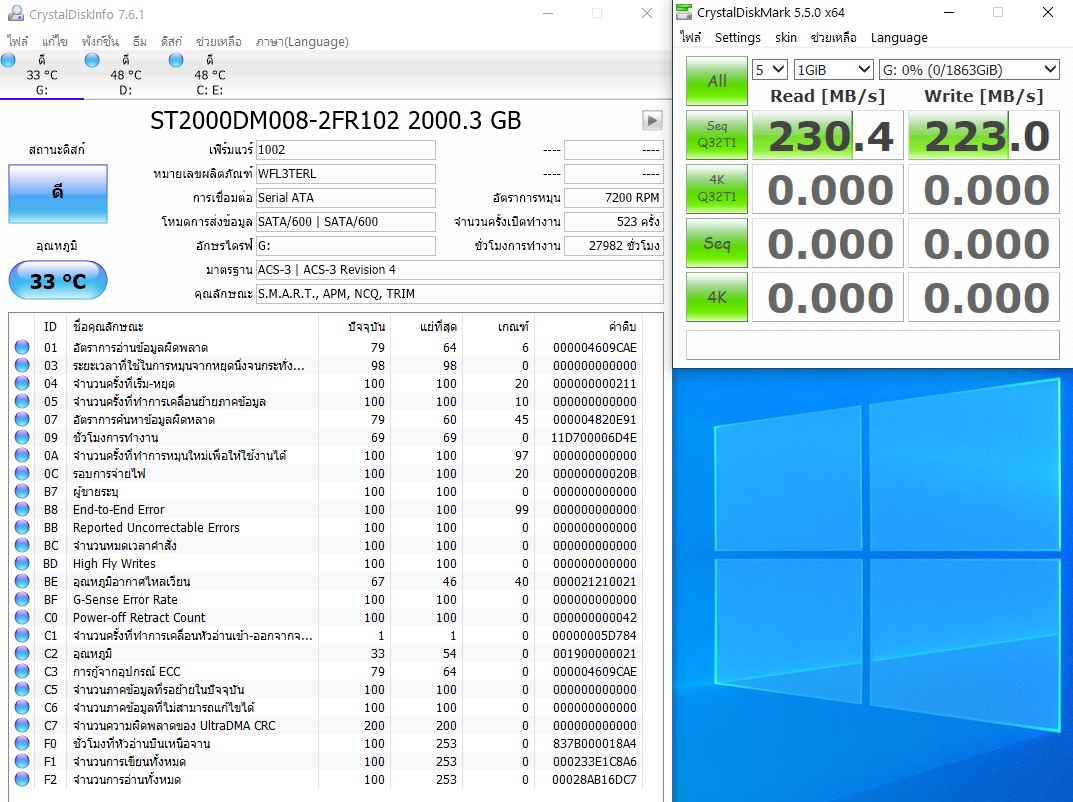Viewport: 1073px width, 802px height.
Task: Click the empty comment box in CrystalDiskMark
Action: (872, 345)
